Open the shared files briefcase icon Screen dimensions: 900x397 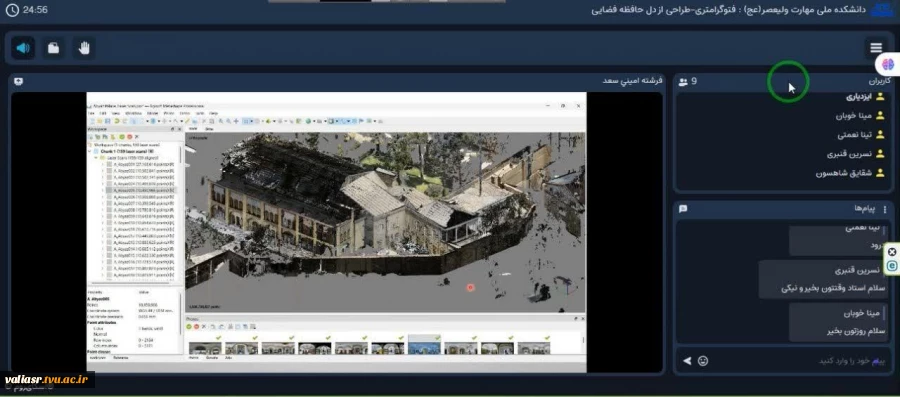[53, 48]
